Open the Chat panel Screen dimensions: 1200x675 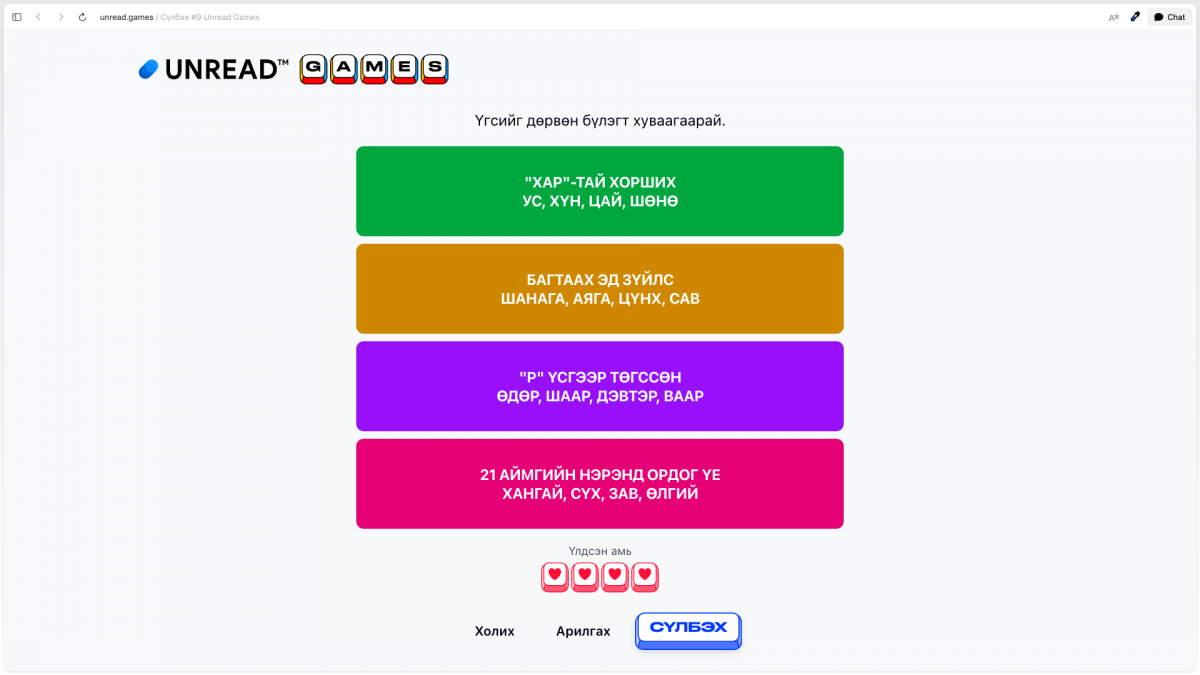1169,17
